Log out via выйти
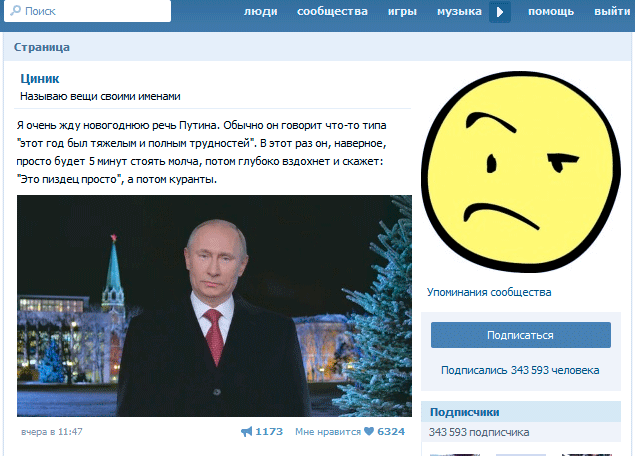This screenshot has width=635, height=456. (x=612, y=11)
